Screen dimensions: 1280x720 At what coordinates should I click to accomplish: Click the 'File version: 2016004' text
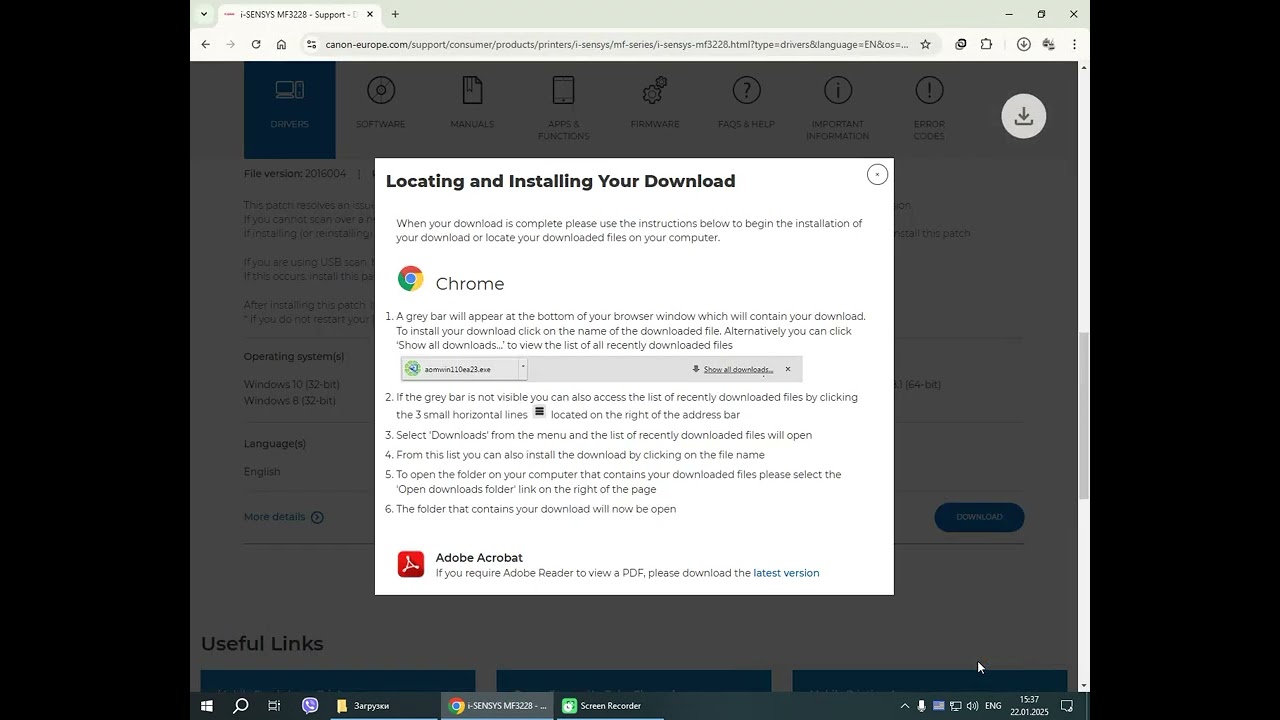[x=295, y=174]
